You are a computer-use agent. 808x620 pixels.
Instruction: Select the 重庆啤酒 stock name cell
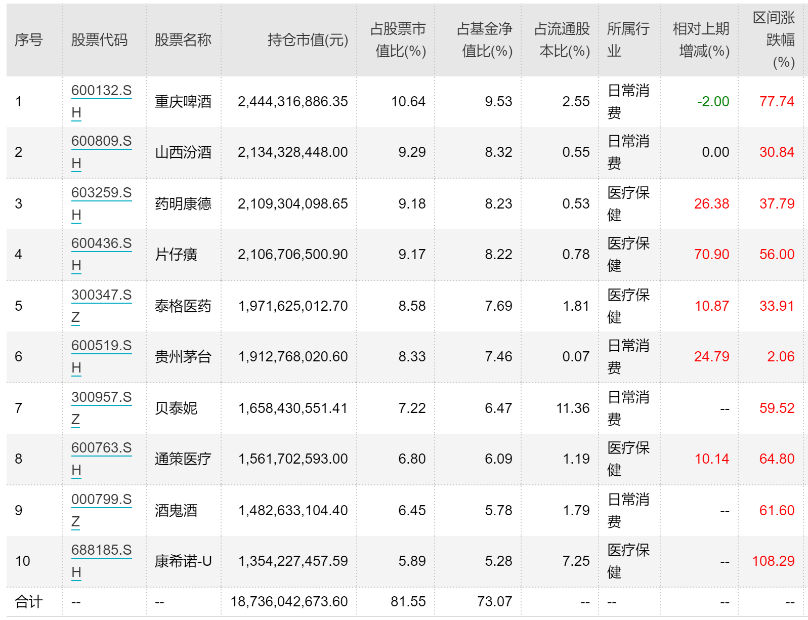coord(183,101)
